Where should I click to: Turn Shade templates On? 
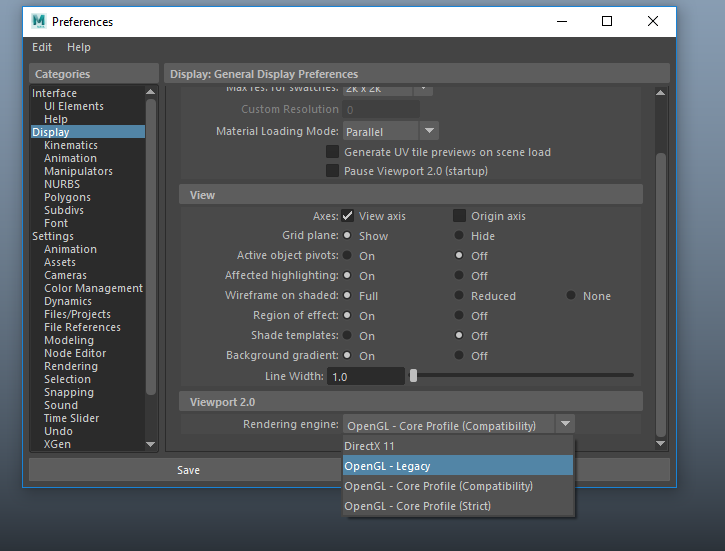tap(347, 335)
